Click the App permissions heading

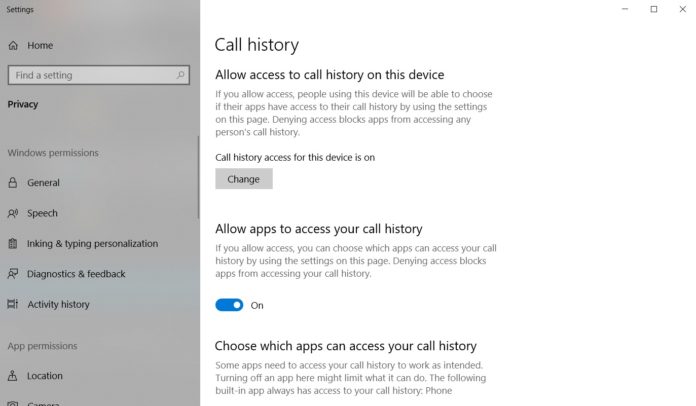point(42,346)
